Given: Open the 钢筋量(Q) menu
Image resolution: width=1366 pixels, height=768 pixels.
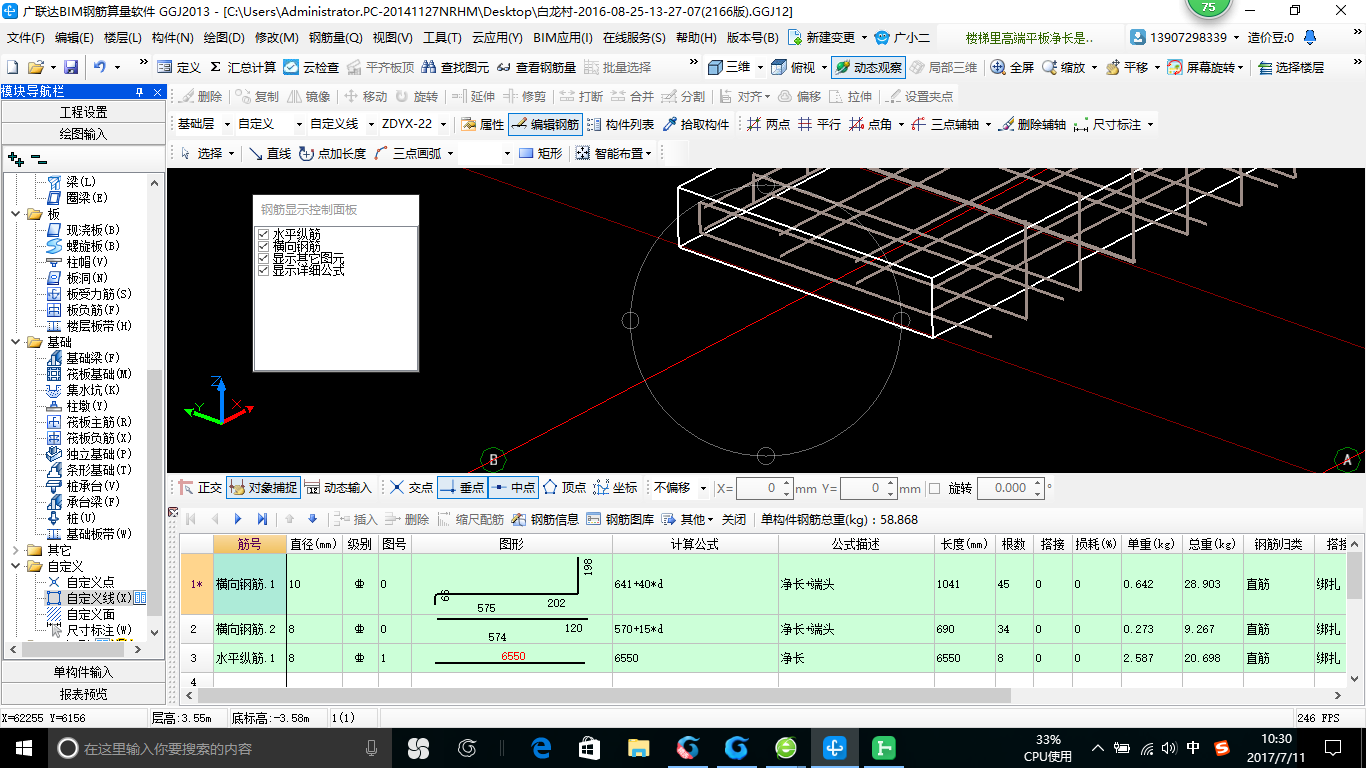Looking at the screenshot, I should (335, 38).
